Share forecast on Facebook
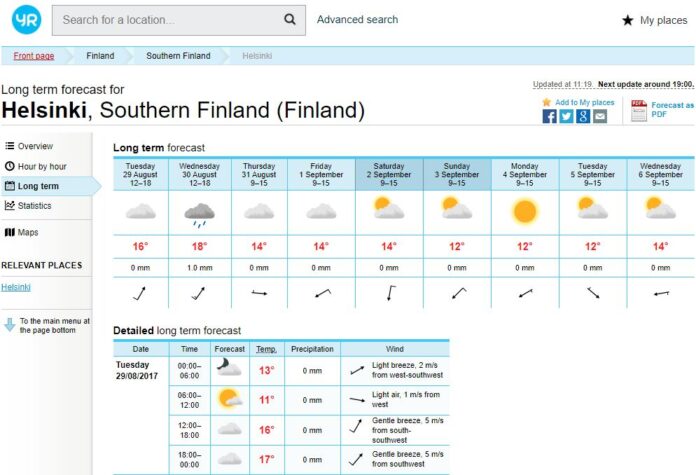This screenshot has width=696, height=475. tap(549, 116)
